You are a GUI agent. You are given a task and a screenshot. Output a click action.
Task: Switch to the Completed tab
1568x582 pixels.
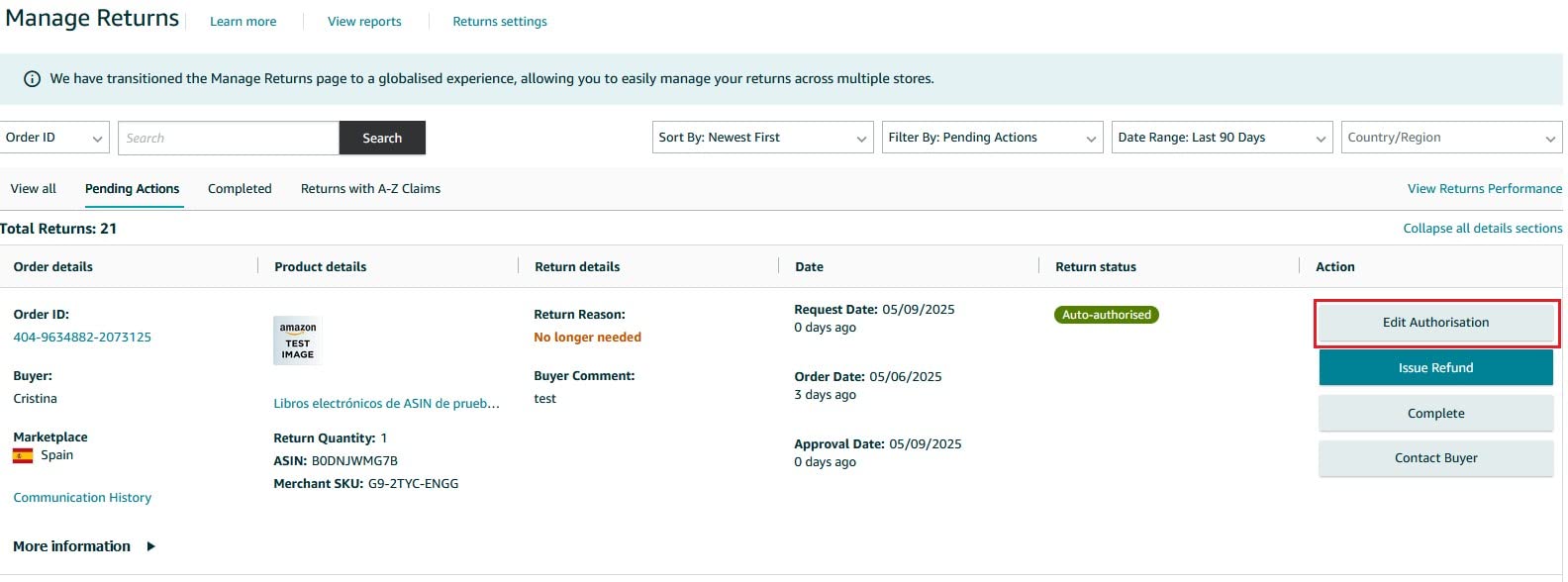tap(240, 189)
